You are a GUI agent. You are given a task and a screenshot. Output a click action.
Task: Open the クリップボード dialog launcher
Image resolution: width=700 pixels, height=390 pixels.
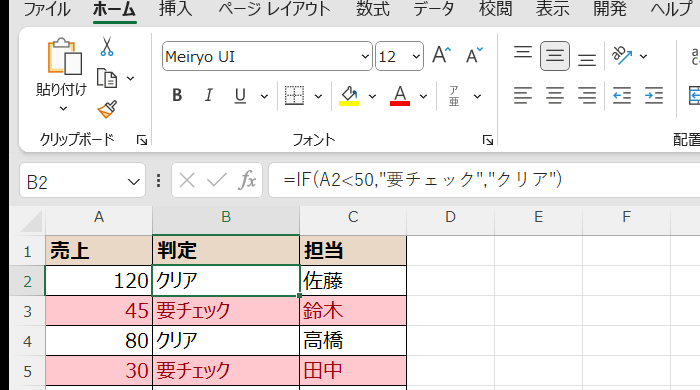pyautogui.click(x=142, y=141)
